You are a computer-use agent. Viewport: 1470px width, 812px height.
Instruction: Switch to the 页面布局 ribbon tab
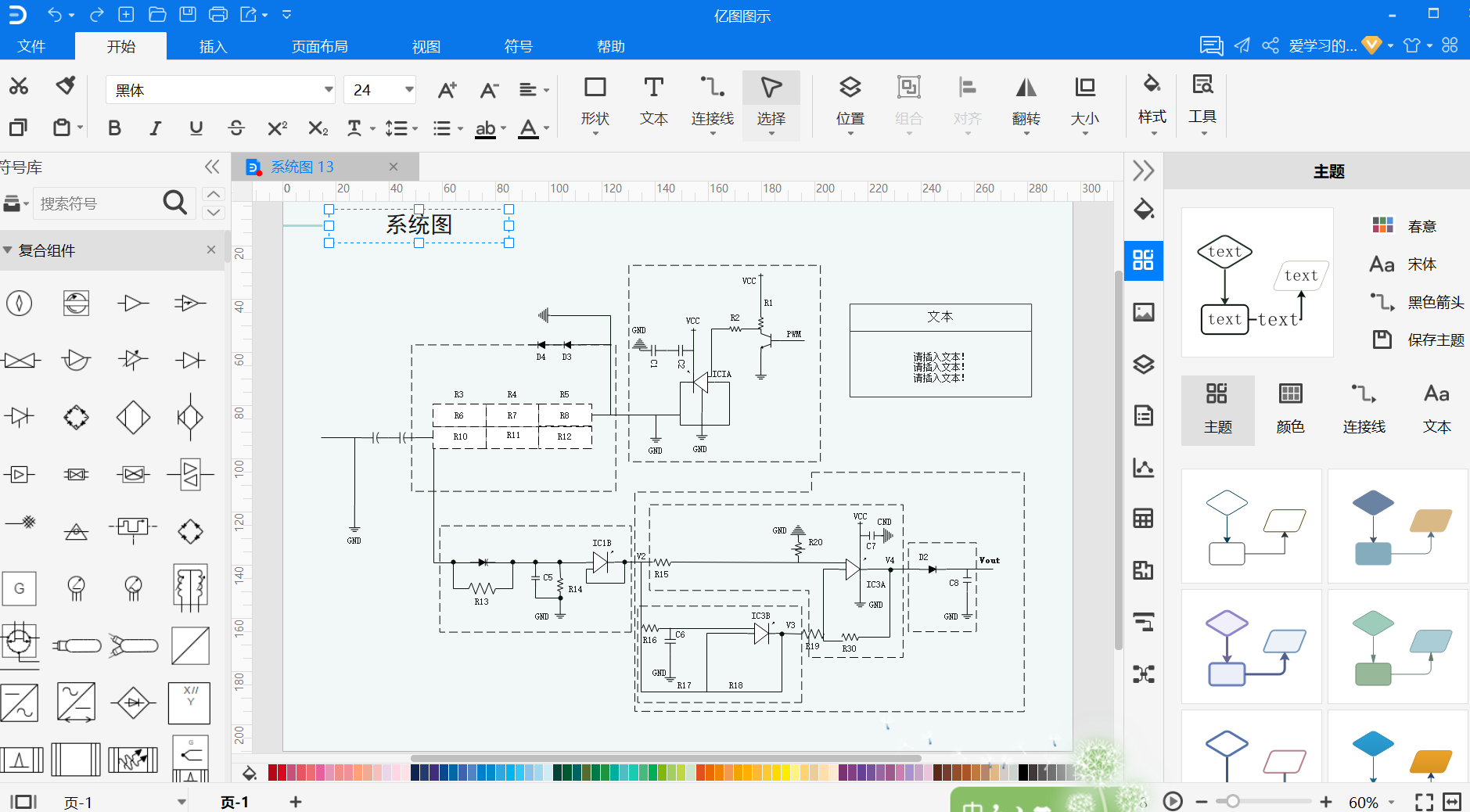(x=320, y=47)
